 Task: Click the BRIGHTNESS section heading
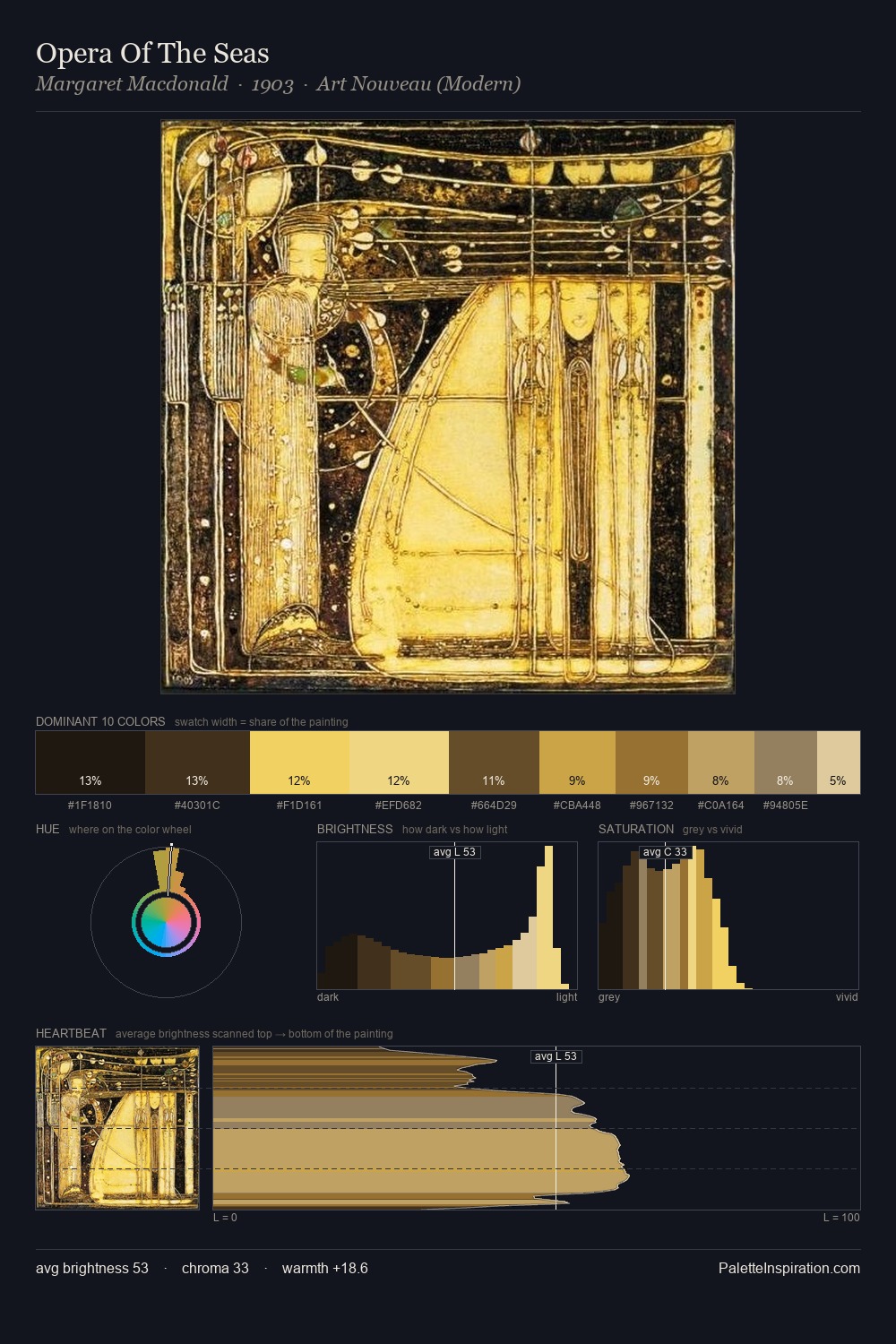coord(355,829)
